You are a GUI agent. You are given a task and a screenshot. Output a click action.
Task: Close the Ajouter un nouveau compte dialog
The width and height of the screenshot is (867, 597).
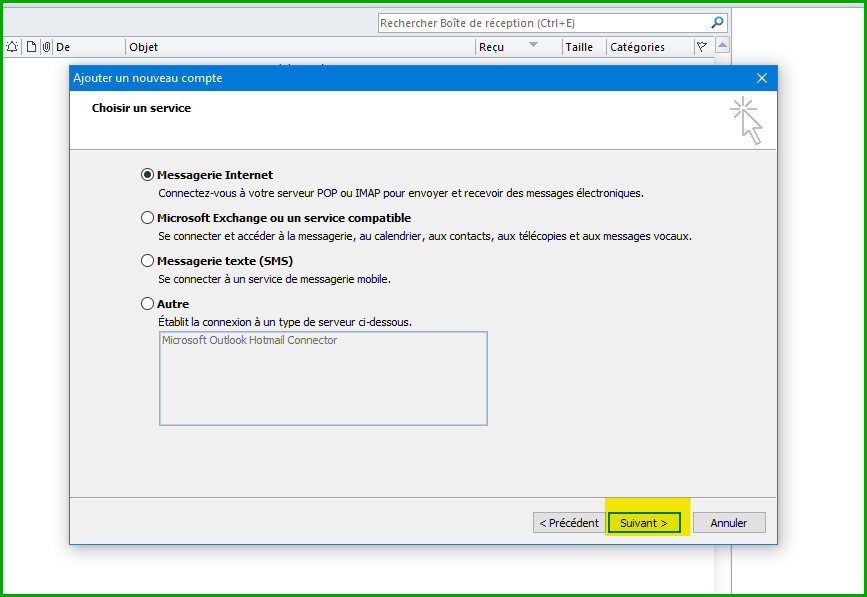pyautogui.click(x=762, y=78)
